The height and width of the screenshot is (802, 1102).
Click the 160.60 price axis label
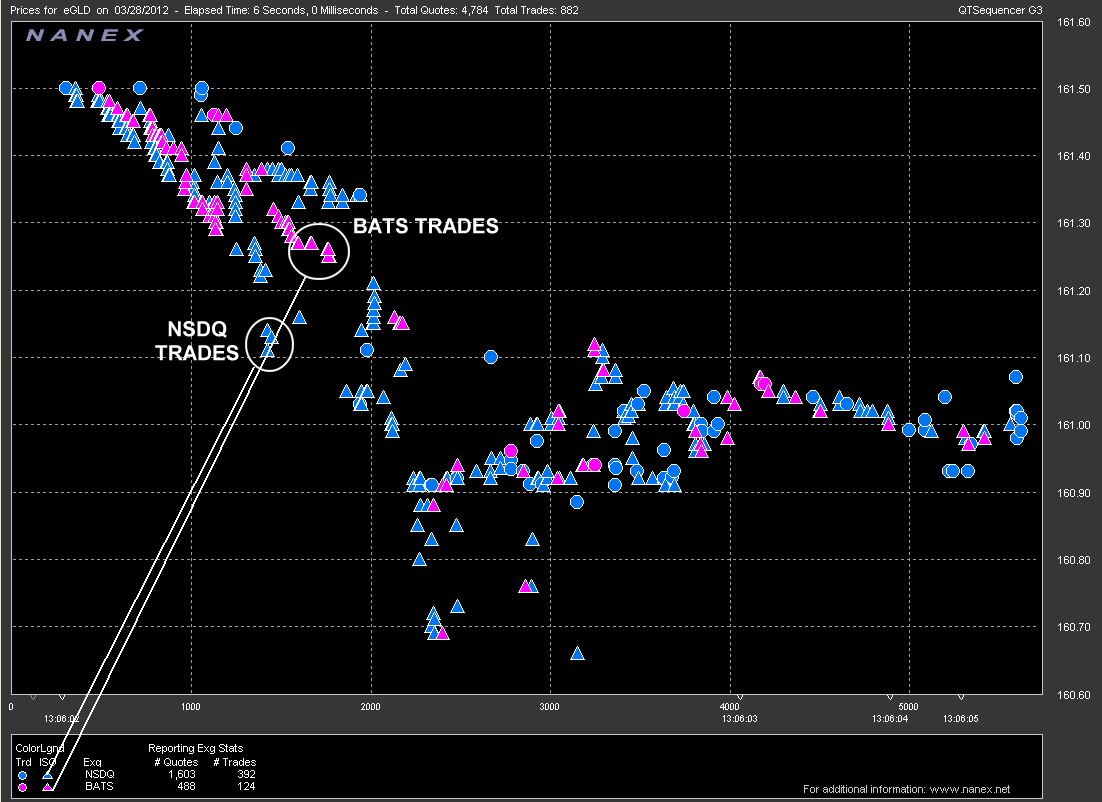click(x=1073, y=694)
